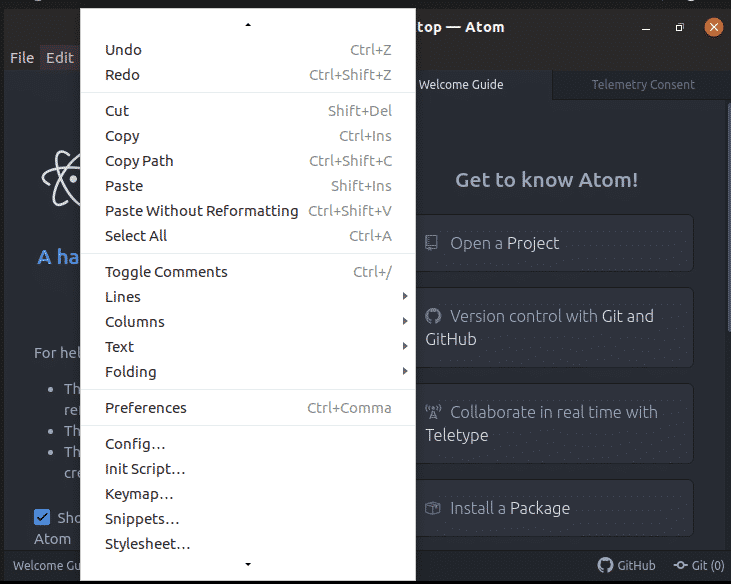Click the Welcome Guide pane scrollbar
Screen dimensions: 731x584
click(728, 218)
